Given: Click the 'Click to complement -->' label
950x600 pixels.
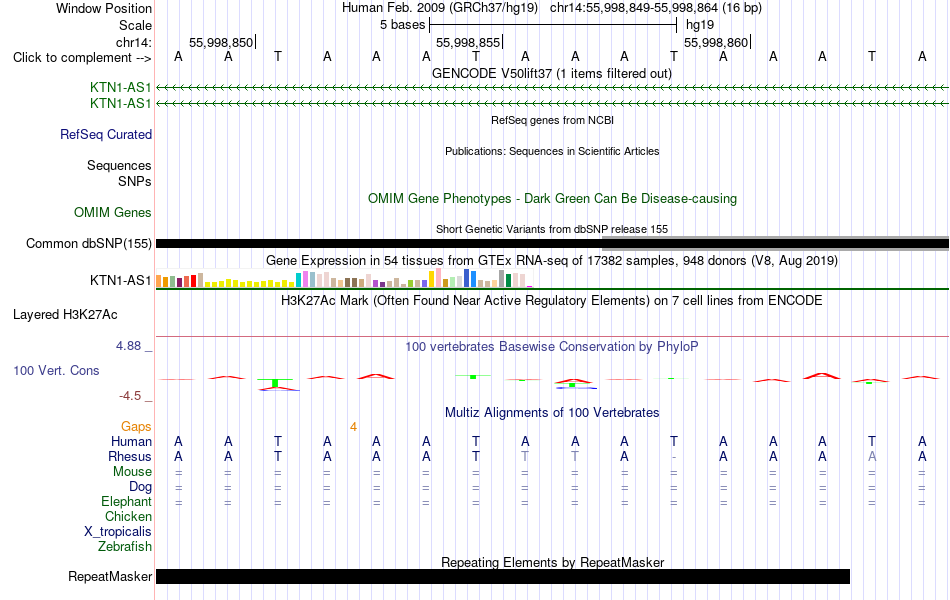Looking at the screenshot, I should [x=82, y=58].
